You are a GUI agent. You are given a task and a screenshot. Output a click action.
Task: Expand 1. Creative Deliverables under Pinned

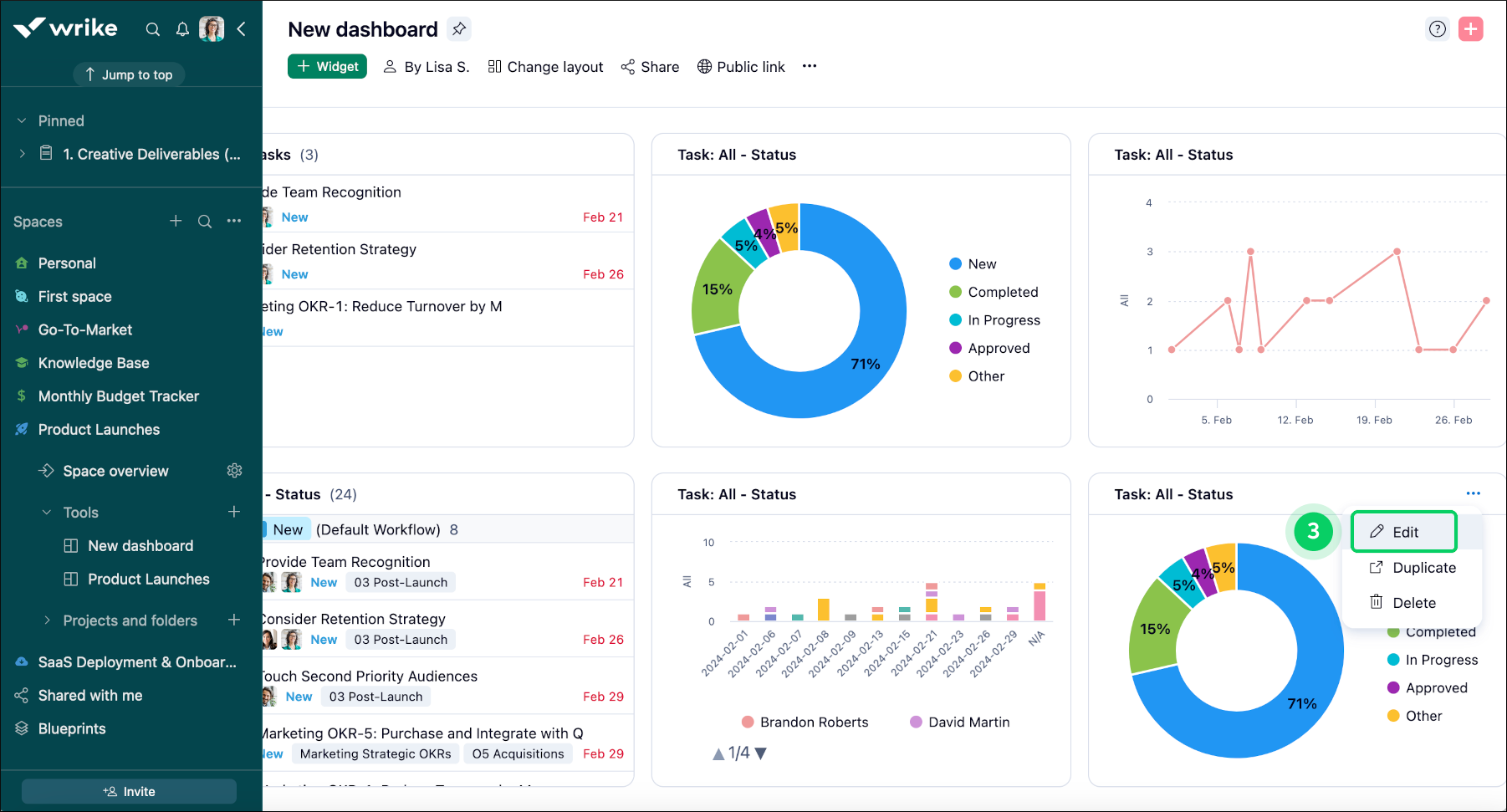click(22, 154)
